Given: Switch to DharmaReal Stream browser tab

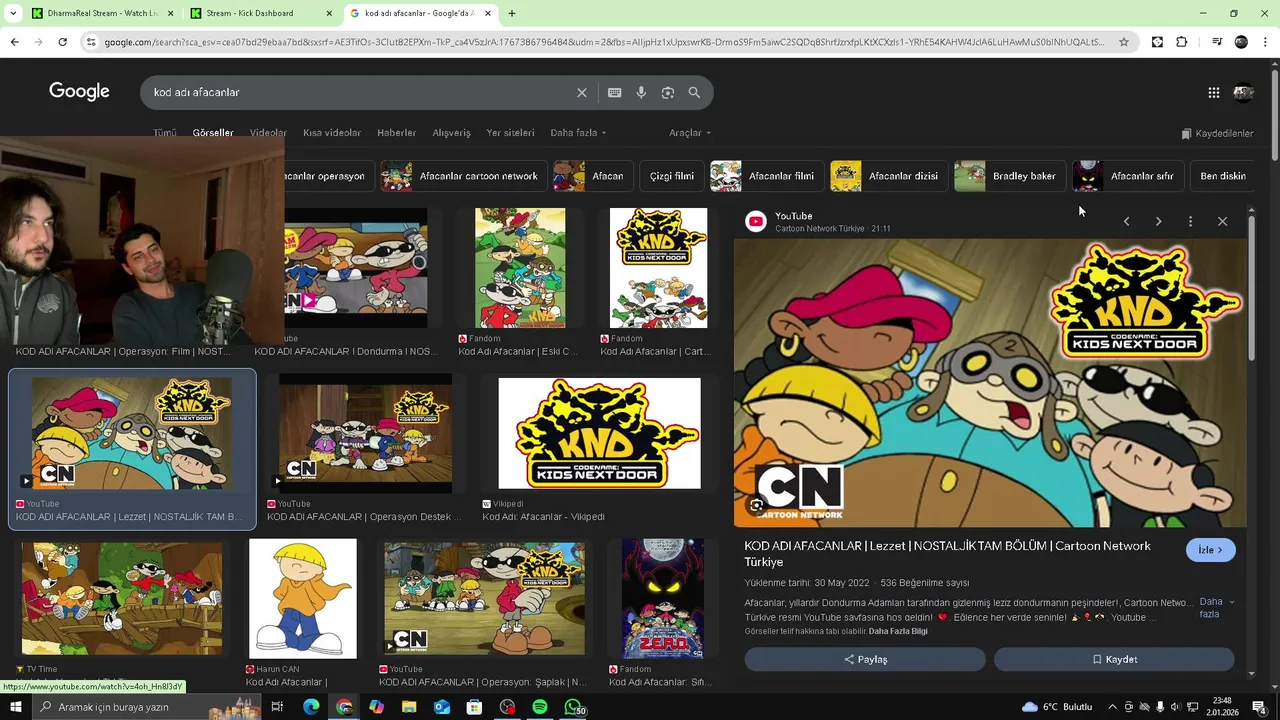Looking at the screenshot, I should (x=102, y=13).
